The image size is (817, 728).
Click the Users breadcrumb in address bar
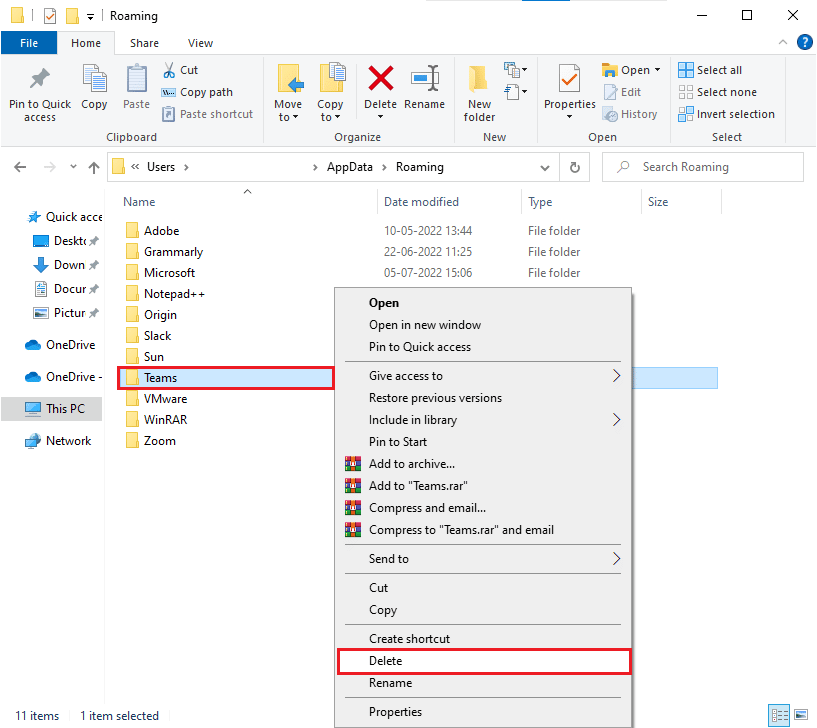tap(160, 167)
